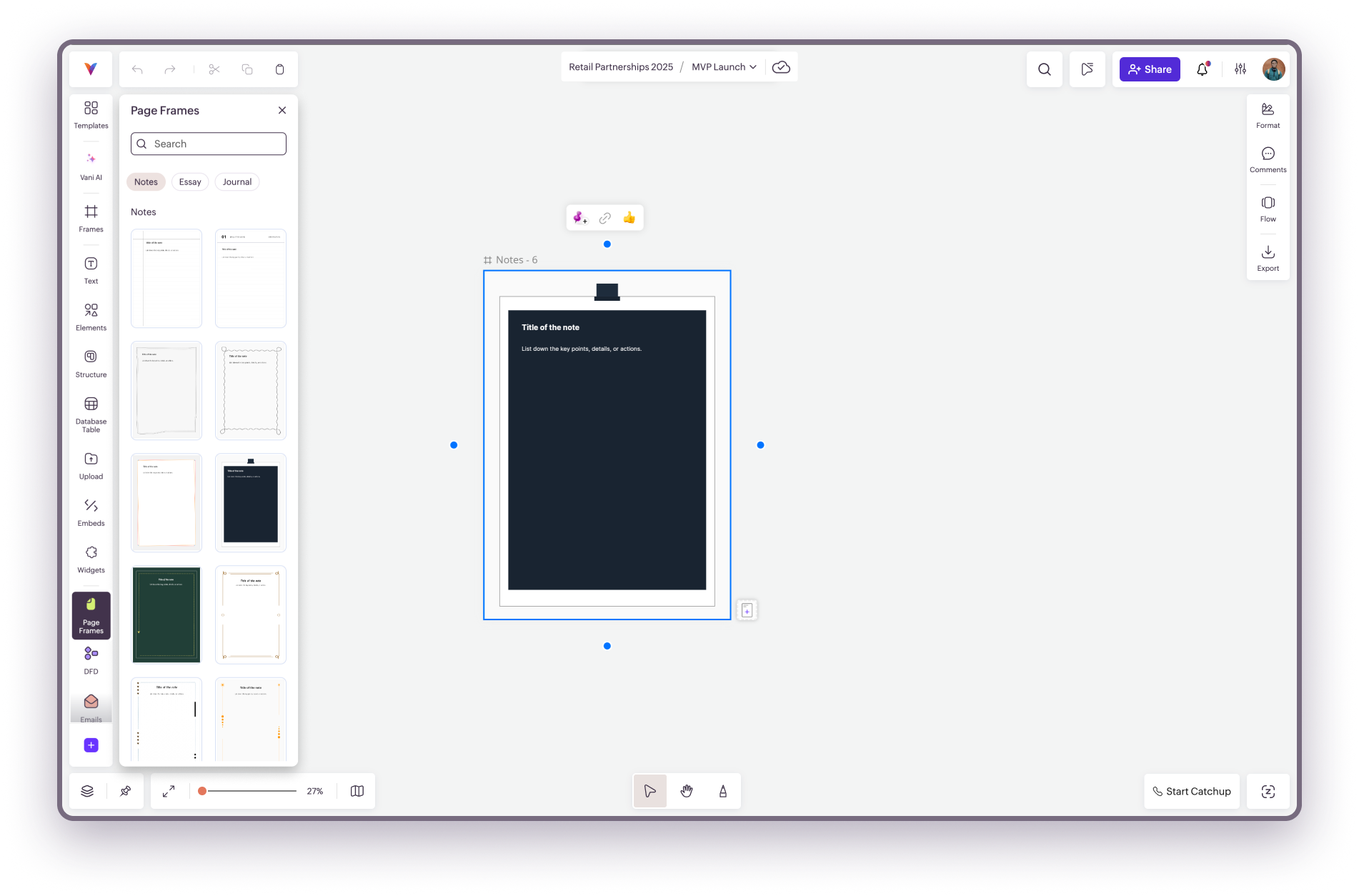This screenshot has width=1359, height=896.
Task: Select the Page Frames sidebar item
Action: pyautogui.click(x=91, y=615)
